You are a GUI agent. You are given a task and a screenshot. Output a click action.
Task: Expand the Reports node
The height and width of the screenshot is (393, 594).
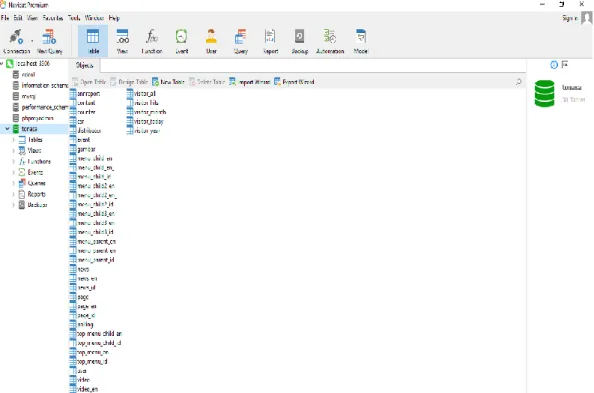click(x=14, y=194)
